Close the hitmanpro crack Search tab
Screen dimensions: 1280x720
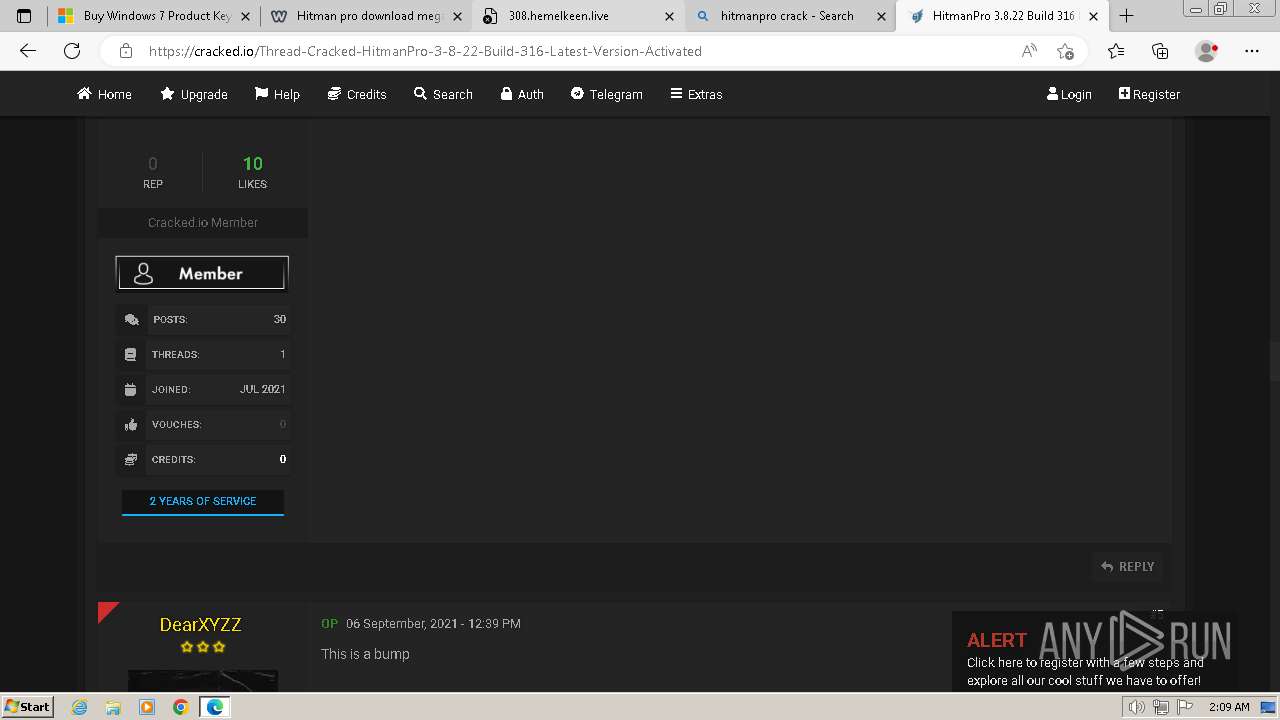click(x=881, y=16)
